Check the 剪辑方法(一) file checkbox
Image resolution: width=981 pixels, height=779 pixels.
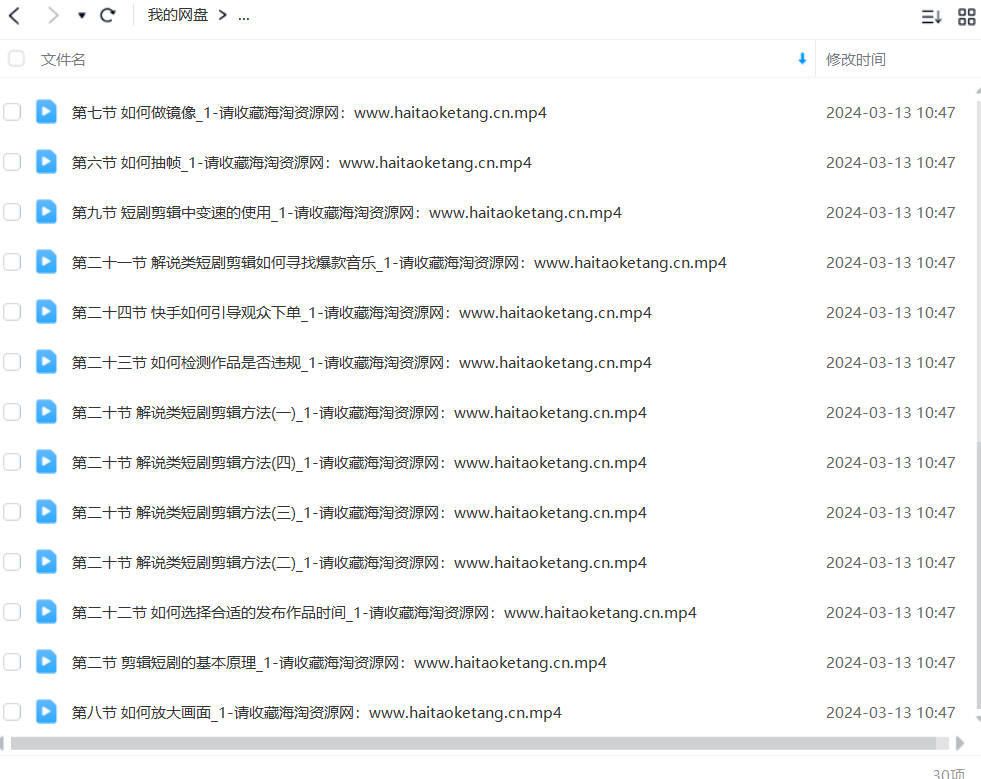coord(12,412)
